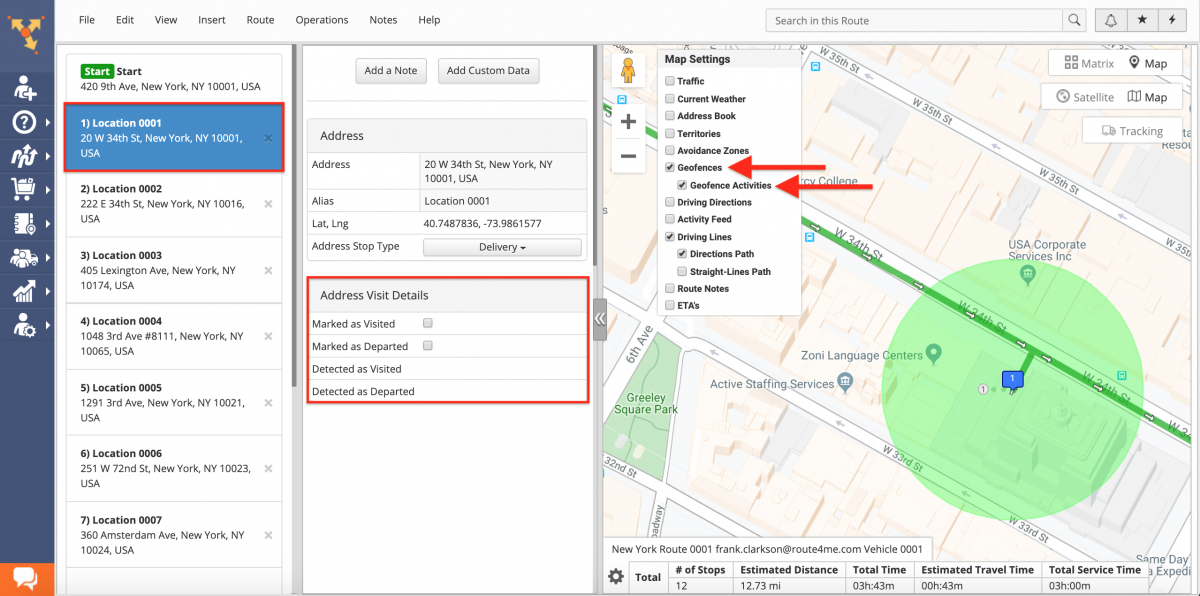Open the analytics chart sidebar icon

coord(24,290)
